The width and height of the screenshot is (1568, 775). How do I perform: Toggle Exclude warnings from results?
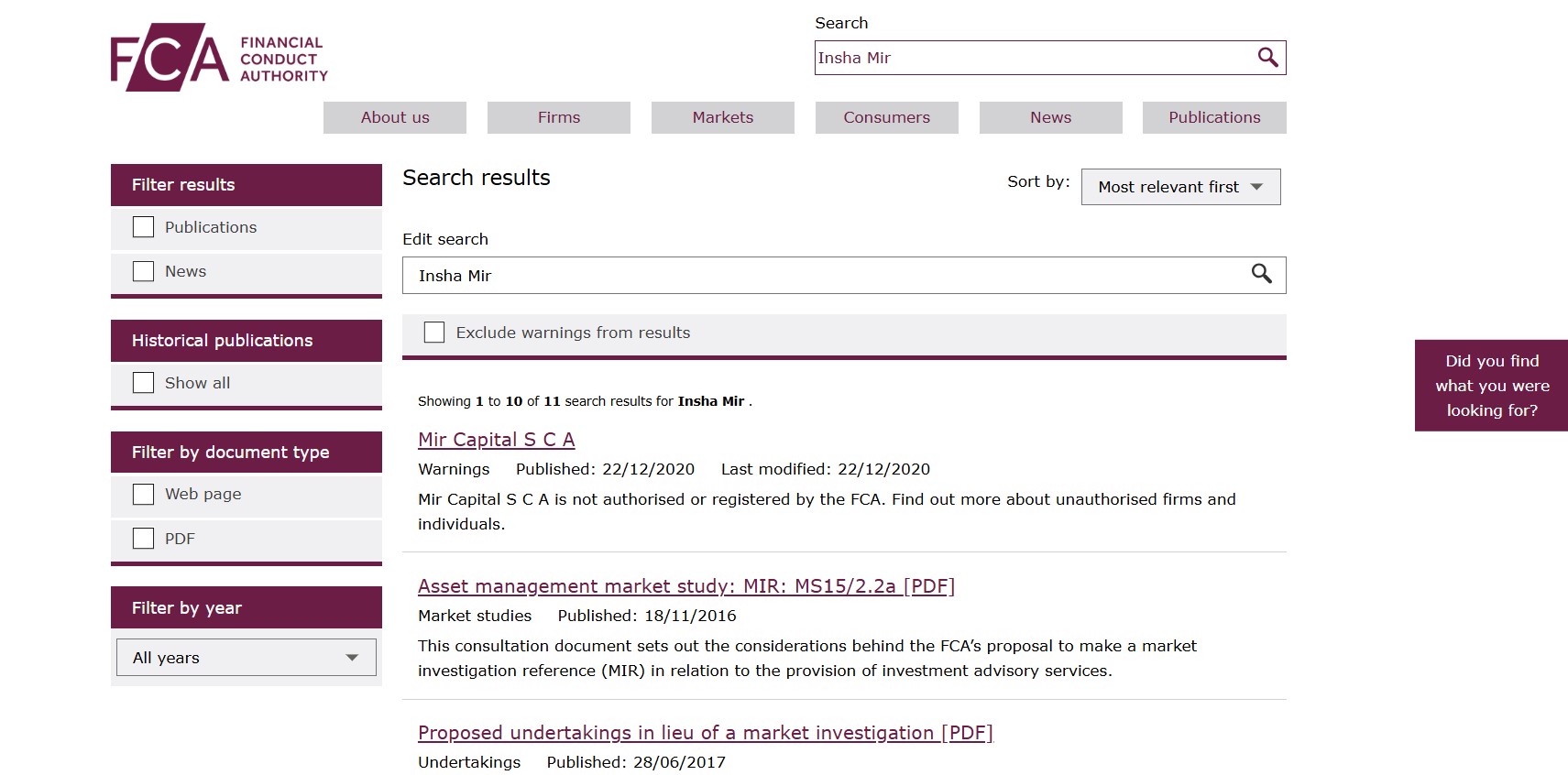click(434, 333)
